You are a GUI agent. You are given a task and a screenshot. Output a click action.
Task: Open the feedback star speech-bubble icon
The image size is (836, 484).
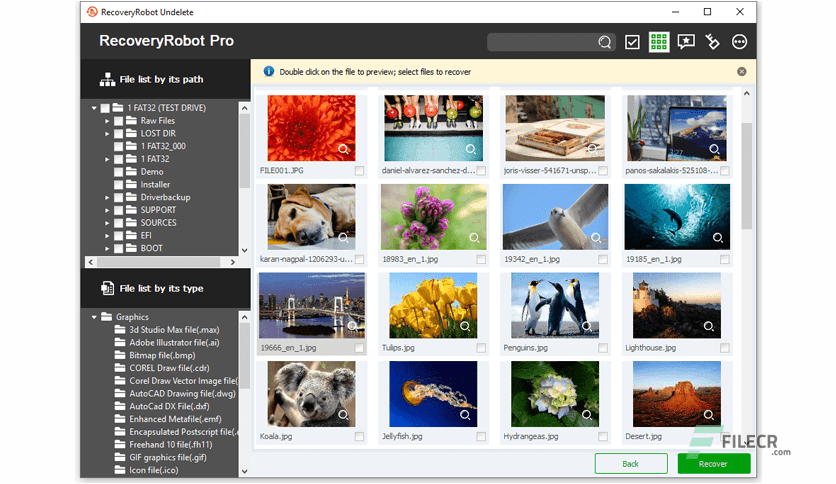pyautogui.click(x=686, y=42)
